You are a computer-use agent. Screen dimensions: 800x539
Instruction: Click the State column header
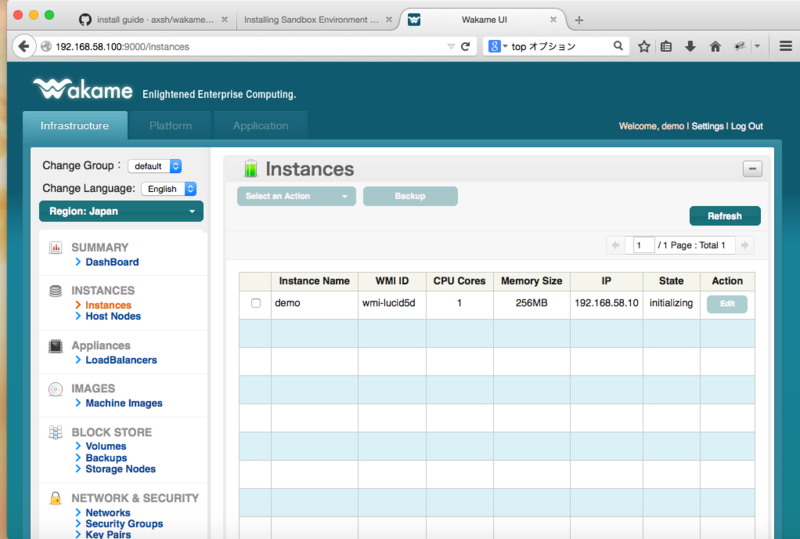tap(671, 281)
